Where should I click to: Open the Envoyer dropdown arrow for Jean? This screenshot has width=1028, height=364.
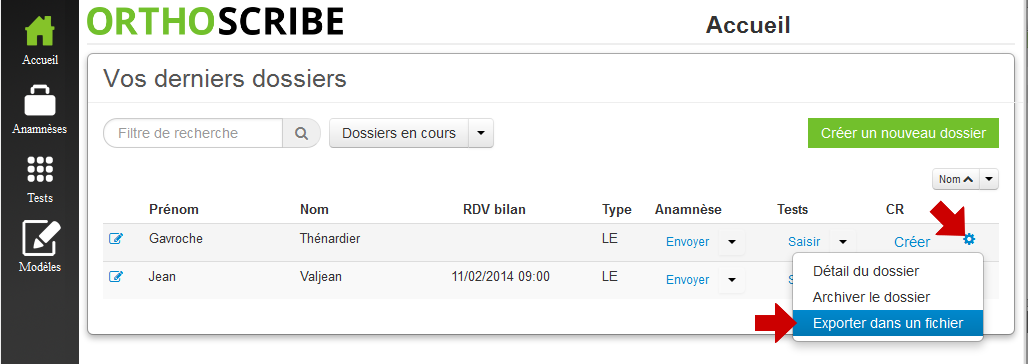[x=732, y=280]
